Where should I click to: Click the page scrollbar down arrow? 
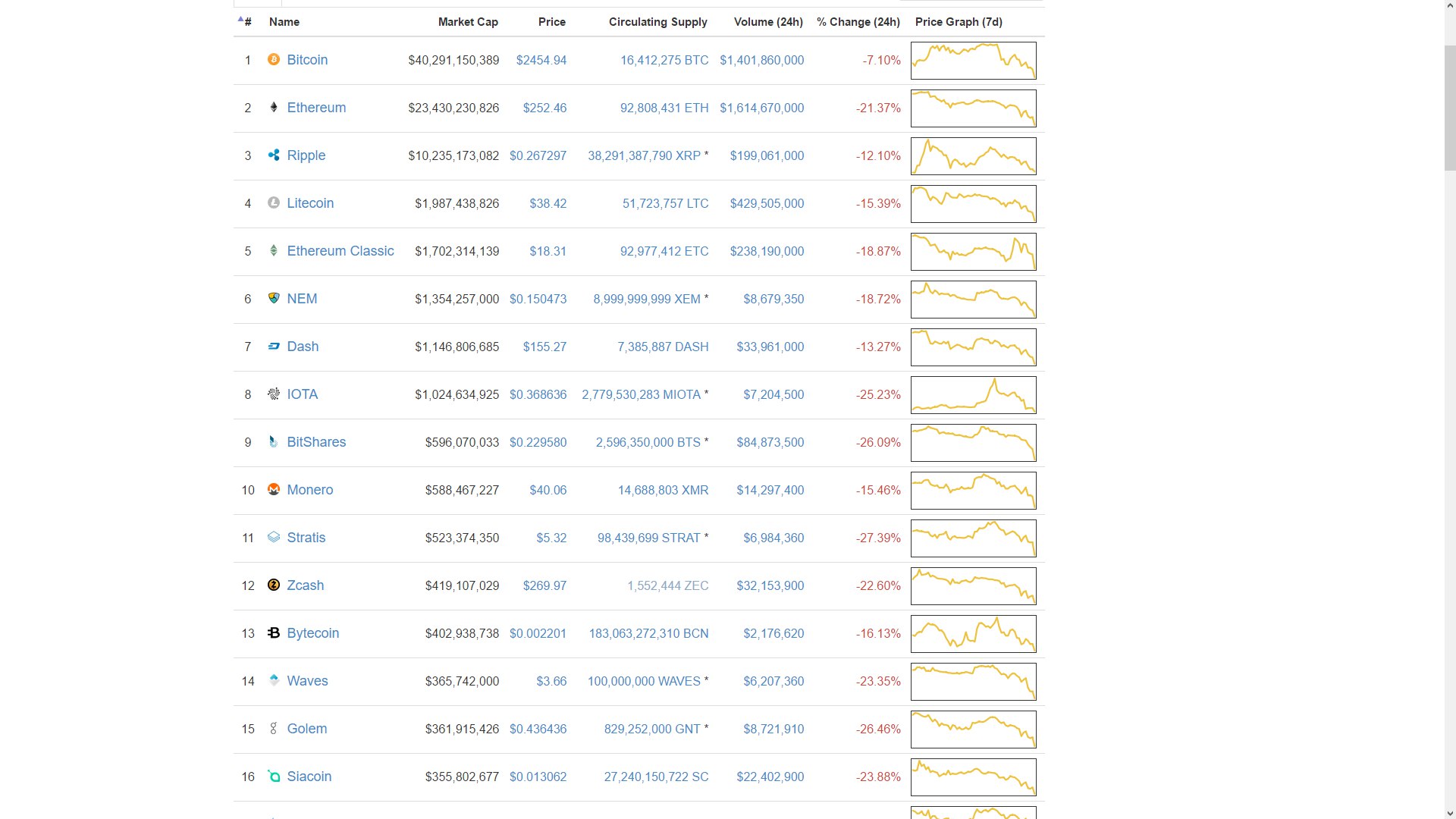click(1450, 813)
